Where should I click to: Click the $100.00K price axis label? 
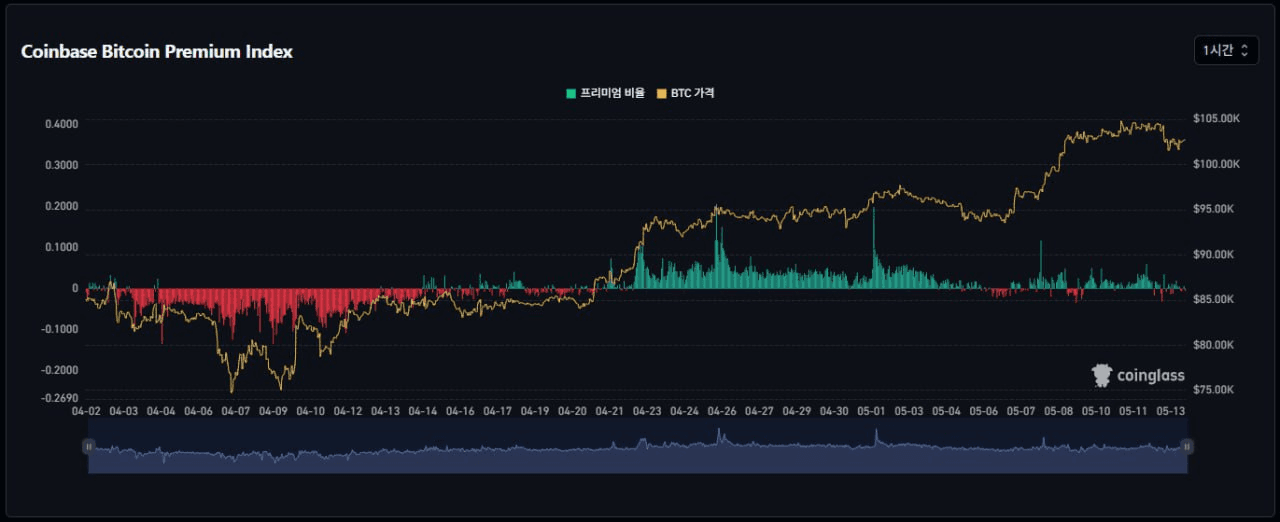click(1216, 163)
